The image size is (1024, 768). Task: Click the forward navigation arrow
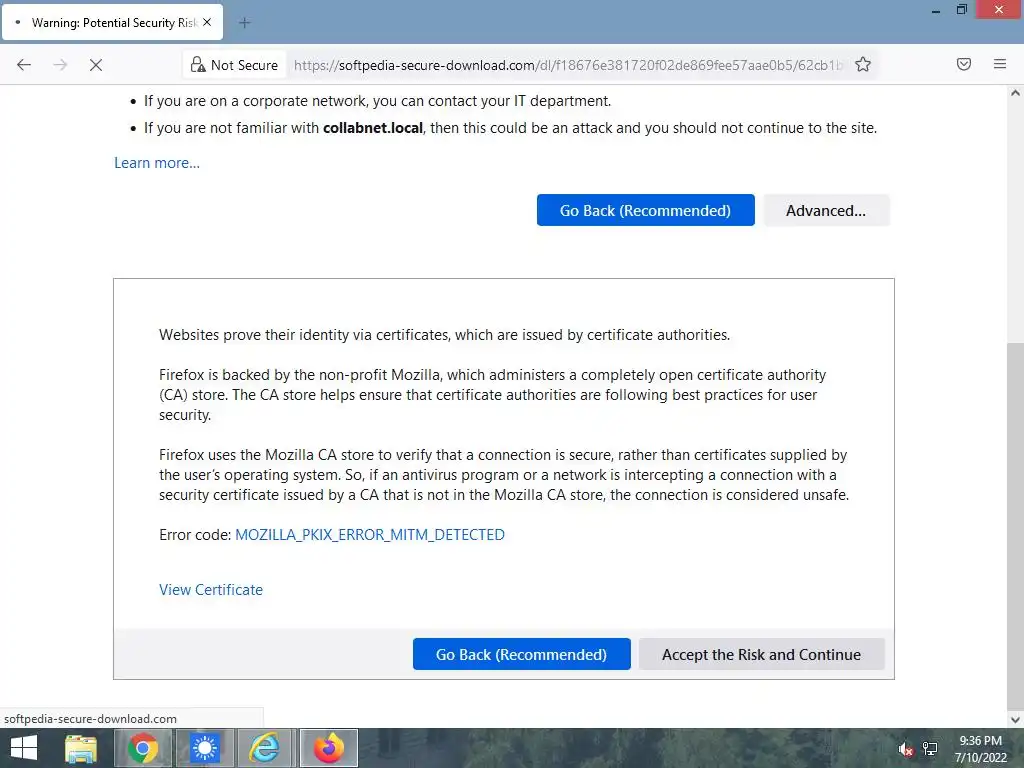(60, 65)
